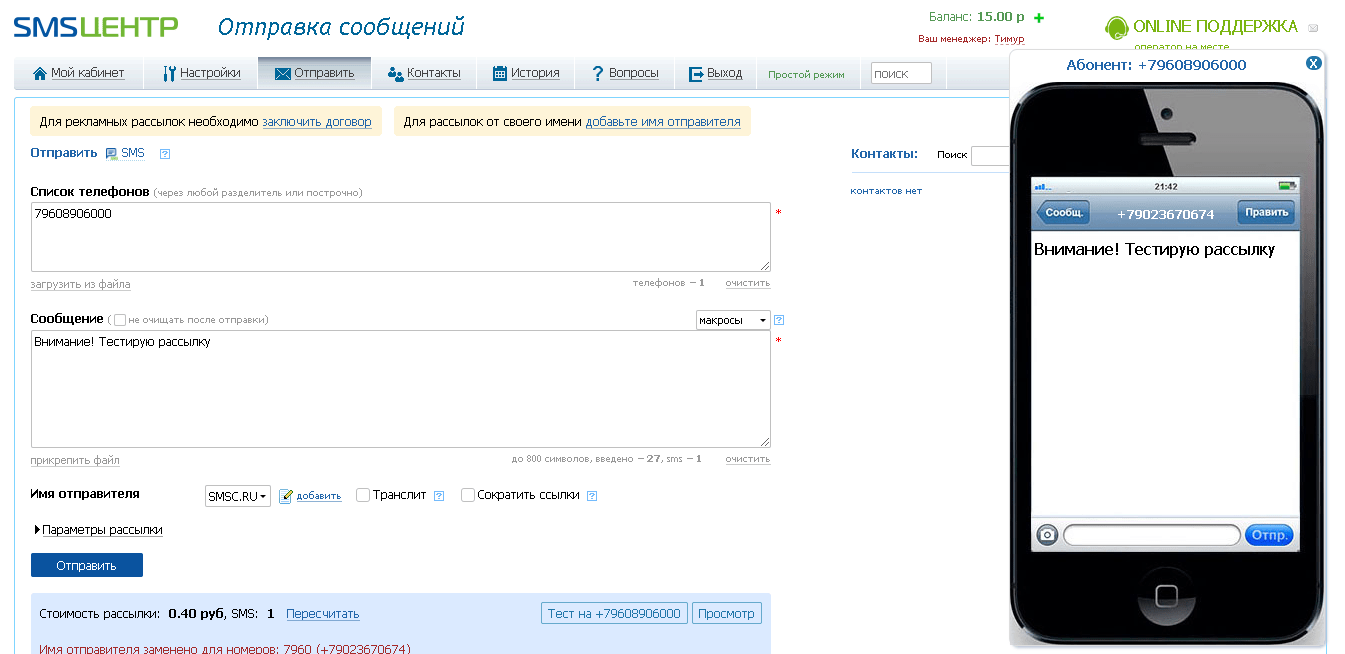Click help icon beside Сократить ссылки
Viewport: 1345px width, 654px height.
(x=592, y=495)
